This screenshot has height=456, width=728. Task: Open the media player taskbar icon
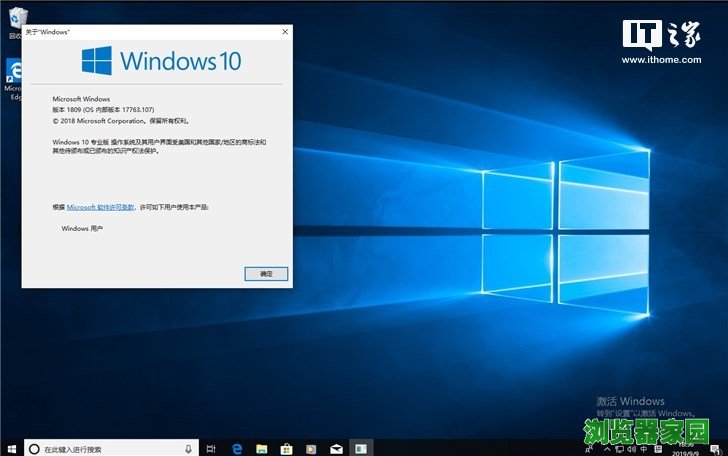(x=311, y=449)
